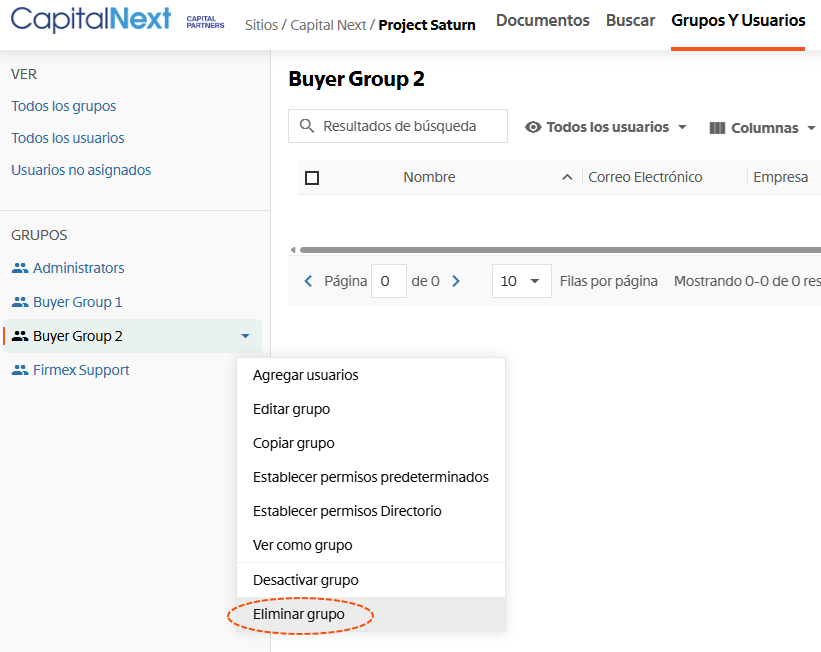
Task: Click the horizontal table scrollbar
Action: 560,250
